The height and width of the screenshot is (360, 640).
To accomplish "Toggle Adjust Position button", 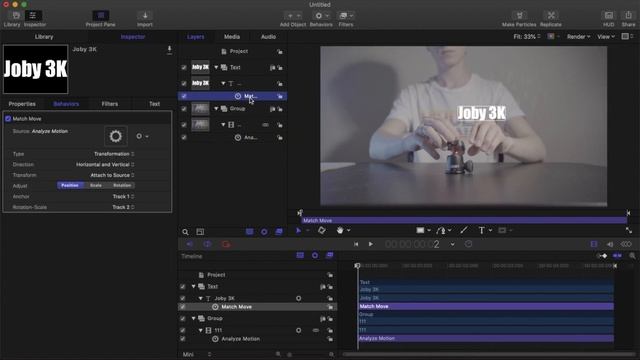I will (70, 185).
